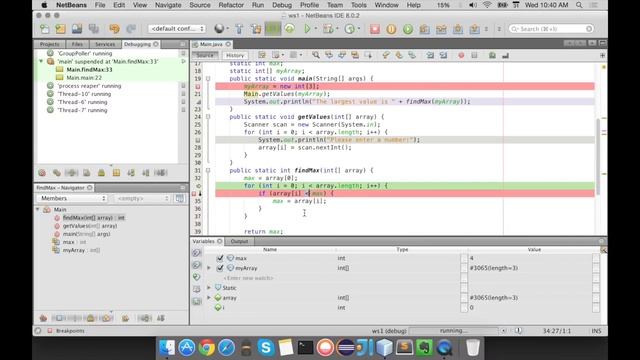Select the Files tab in left panel
The image size is (640, 360).
pos(77,44)
